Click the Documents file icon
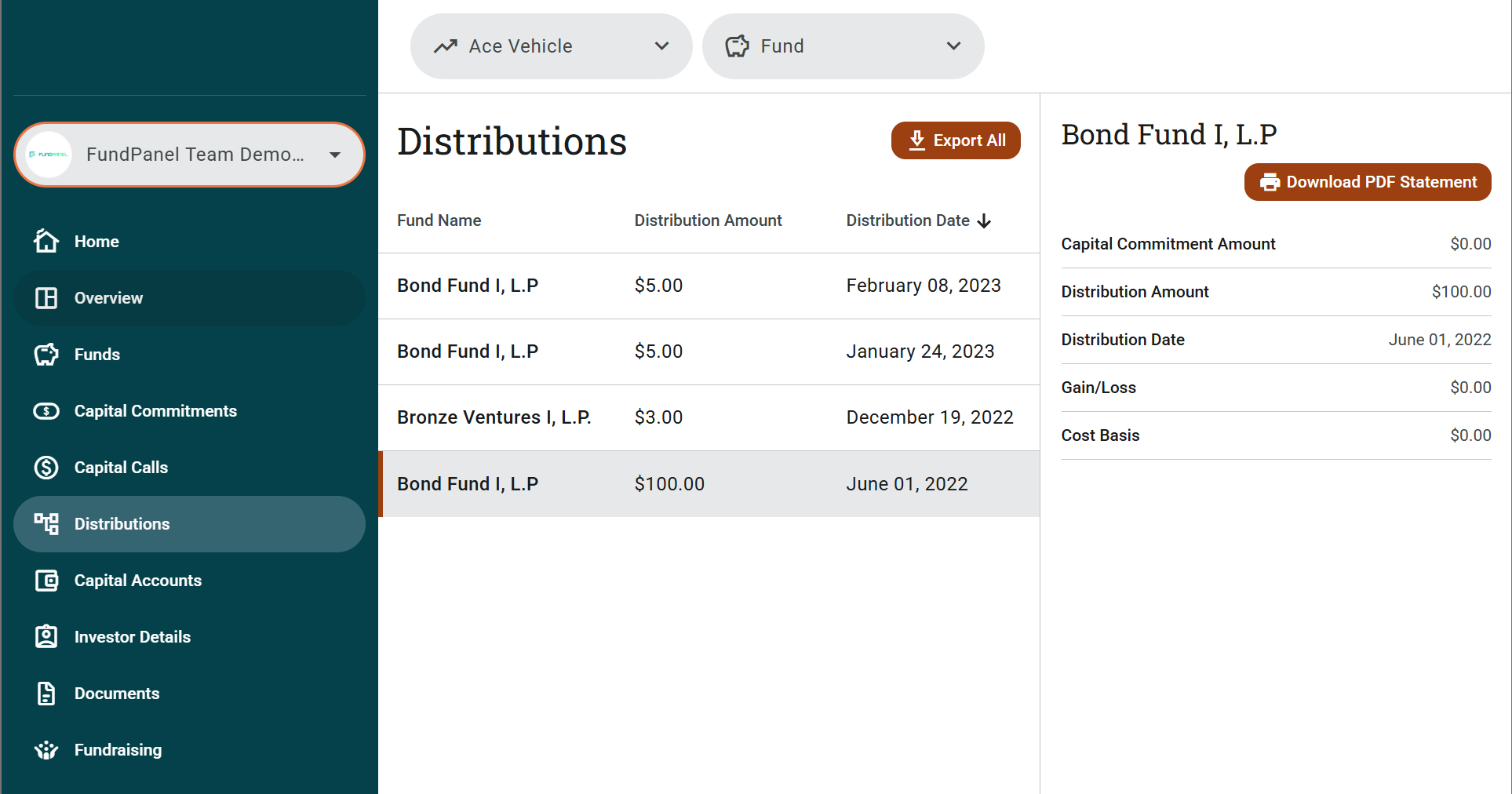 [x=46, y=694]
